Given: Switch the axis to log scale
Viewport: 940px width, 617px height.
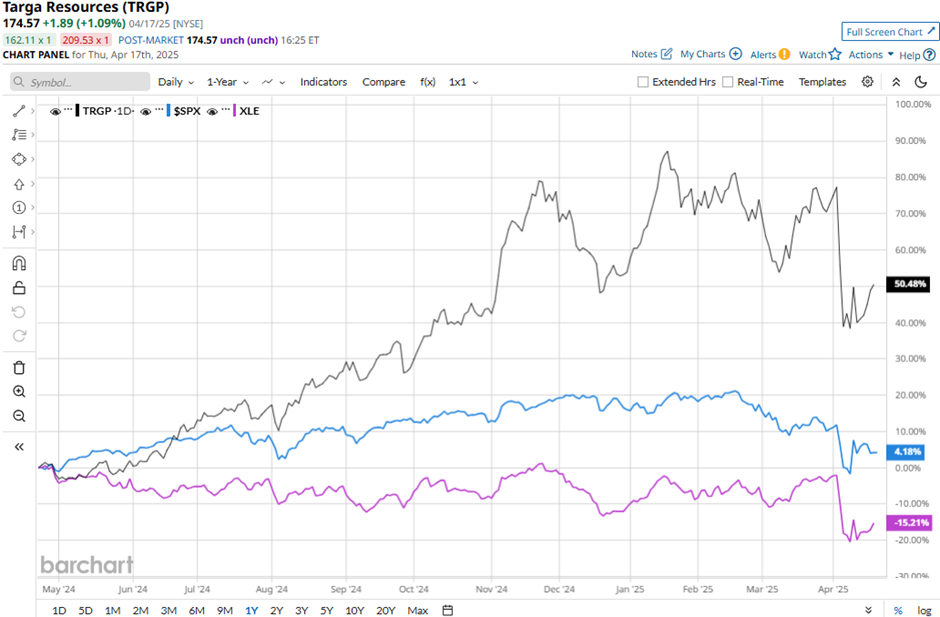Looking at the screenshot, I should pos(924,610).
